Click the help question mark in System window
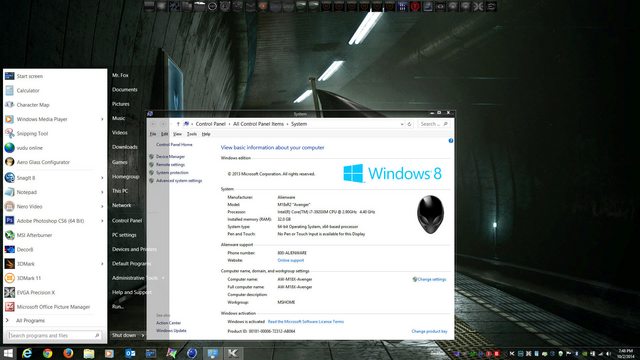Image resolution: width=640 pixels, height=360 pixels. pyautogui.click(x=451, y=141)
